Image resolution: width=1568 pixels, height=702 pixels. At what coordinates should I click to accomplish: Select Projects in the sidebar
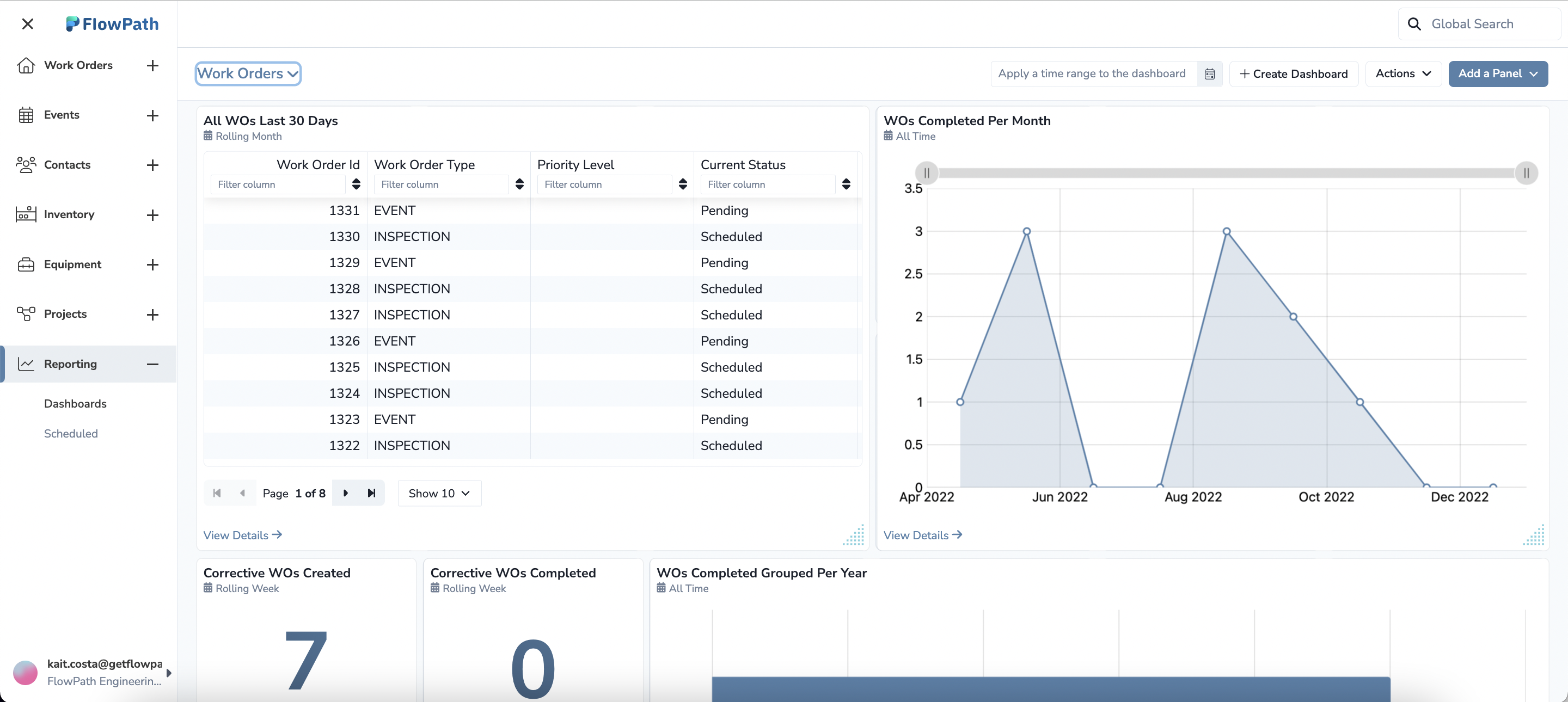65,314
